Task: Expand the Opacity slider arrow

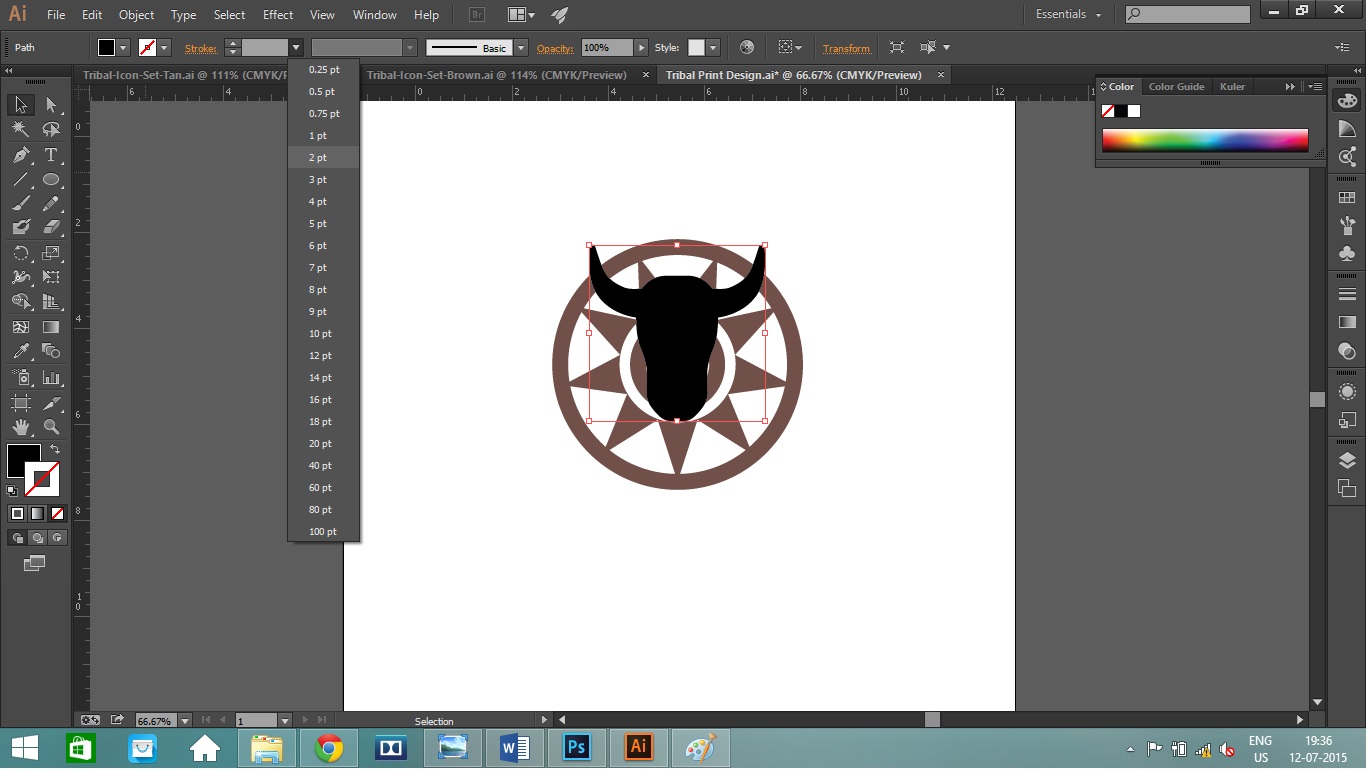Action: point(642,48)
